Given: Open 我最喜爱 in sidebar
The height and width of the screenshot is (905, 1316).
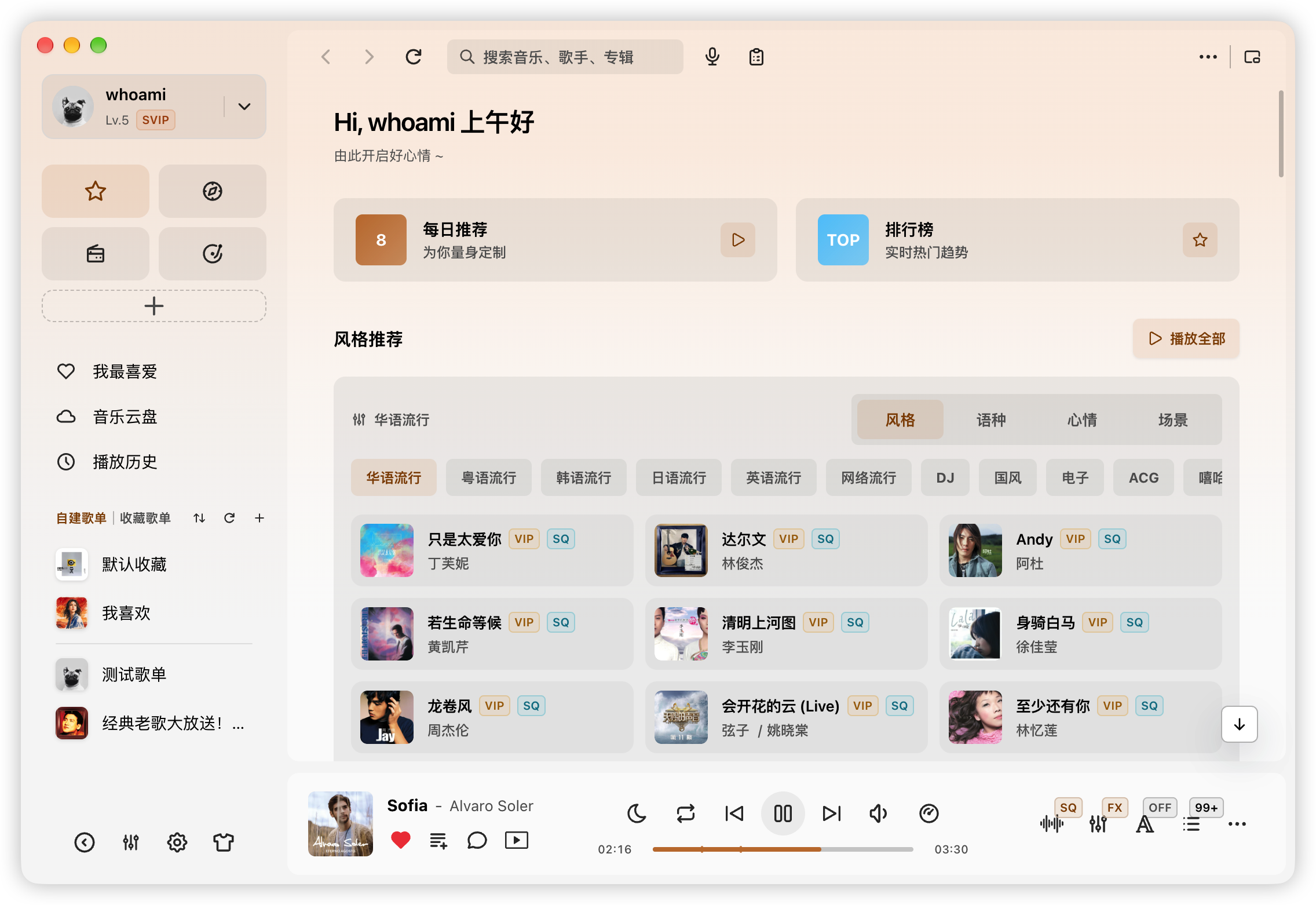Looking at the screenshot, I should pos(154,371).
